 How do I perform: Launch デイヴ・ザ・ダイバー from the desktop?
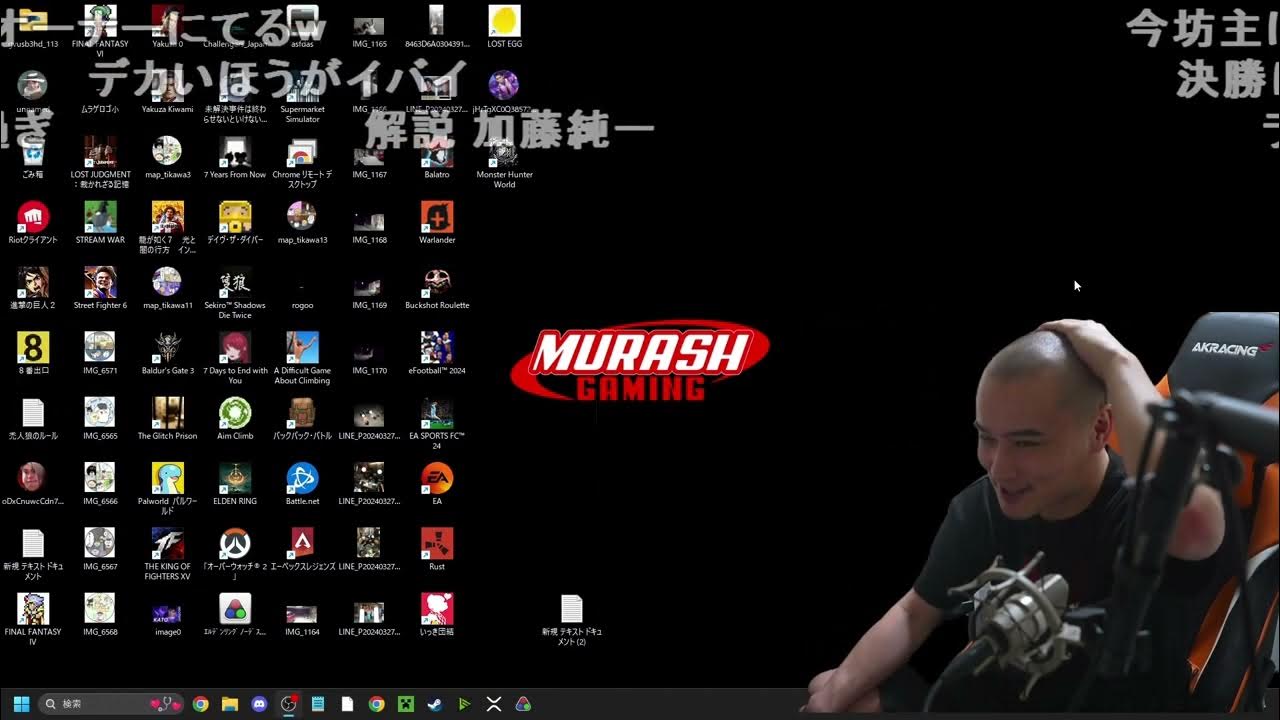(x=235, y=223)
